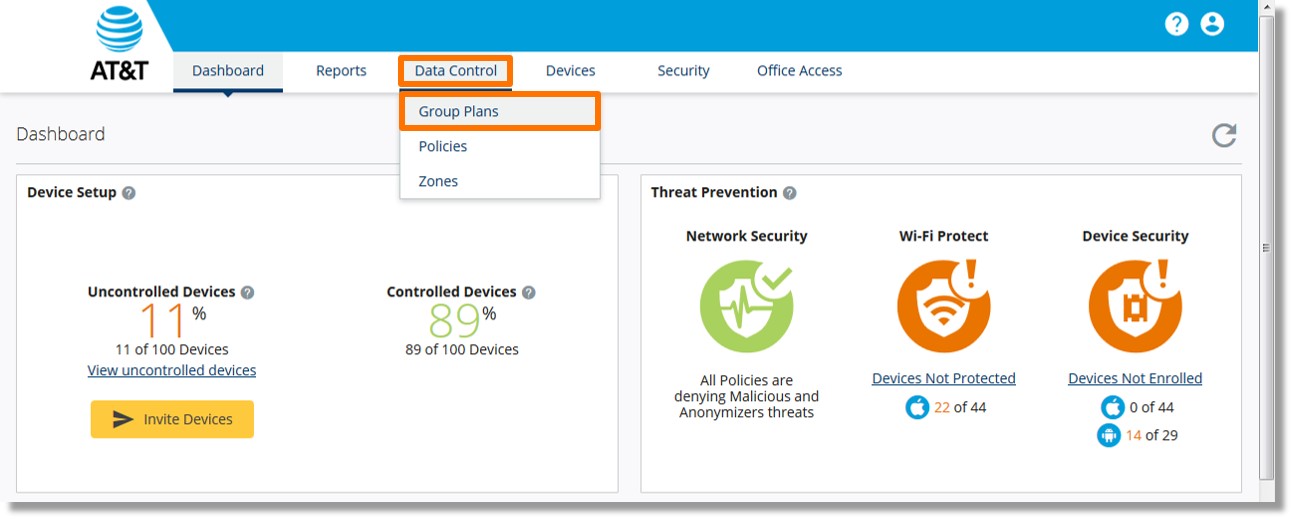Viewport: 1293px width, 520px height.
Task: Open the user account profile icon
Action: 1212,24
